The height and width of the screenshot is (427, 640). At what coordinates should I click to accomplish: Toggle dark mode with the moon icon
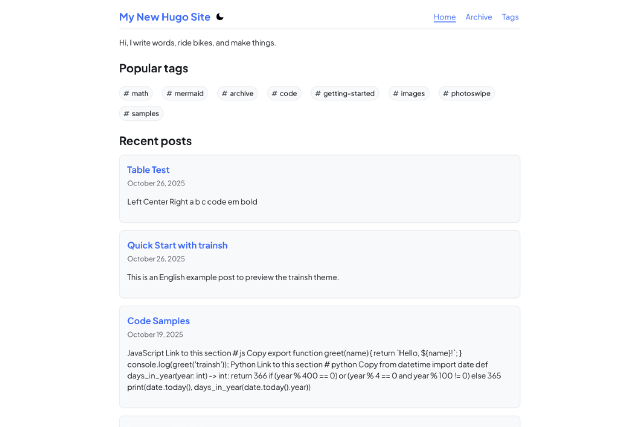tap(220, 17)
